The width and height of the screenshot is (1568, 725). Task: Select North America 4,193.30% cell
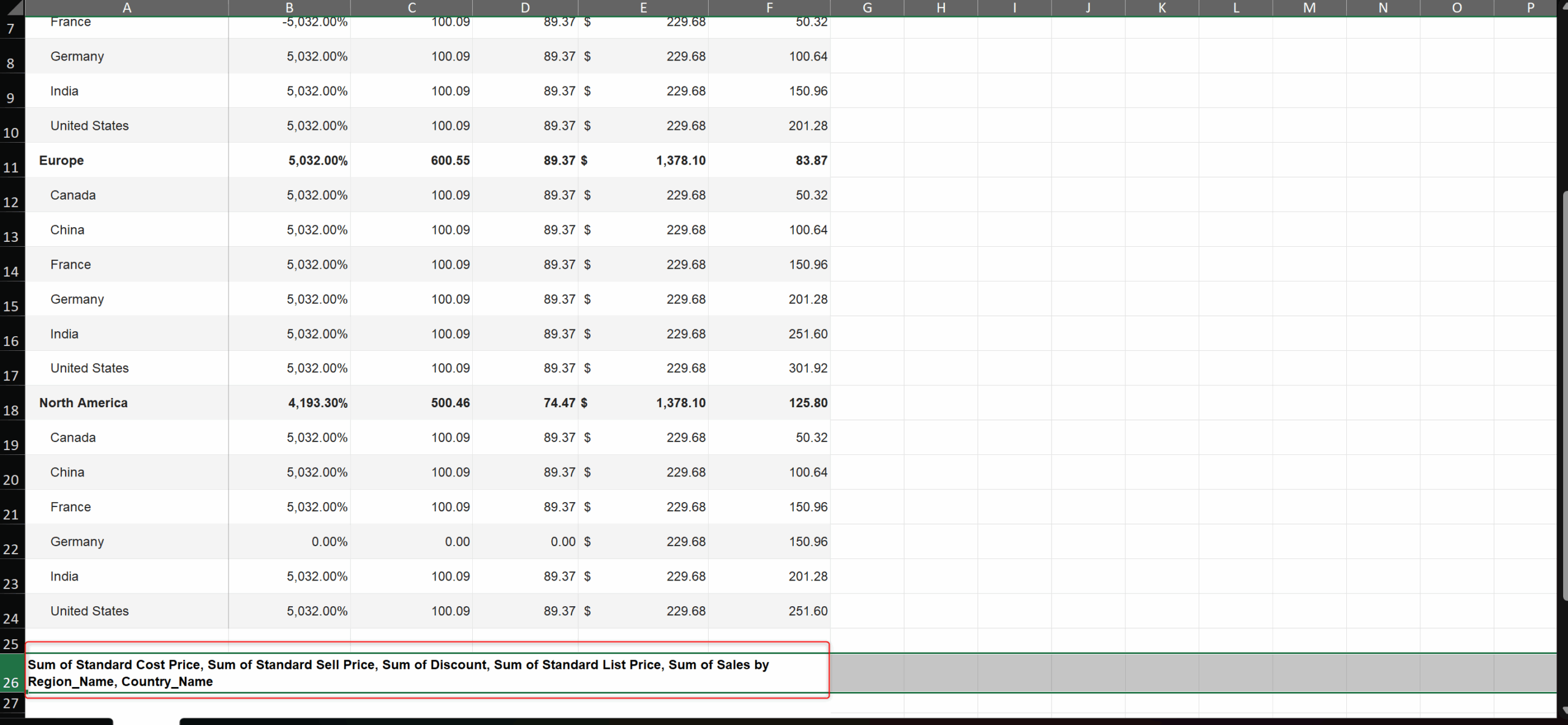click(317, 403)
